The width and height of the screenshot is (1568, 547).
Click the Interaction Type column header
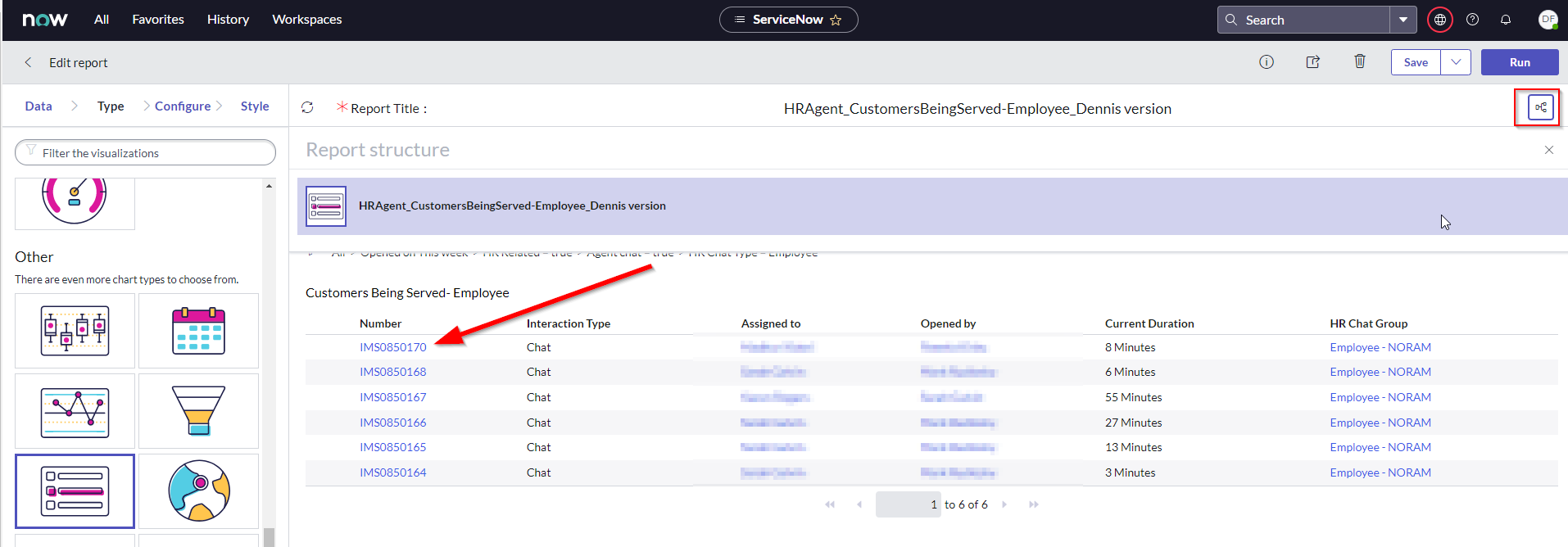(569, 323)
